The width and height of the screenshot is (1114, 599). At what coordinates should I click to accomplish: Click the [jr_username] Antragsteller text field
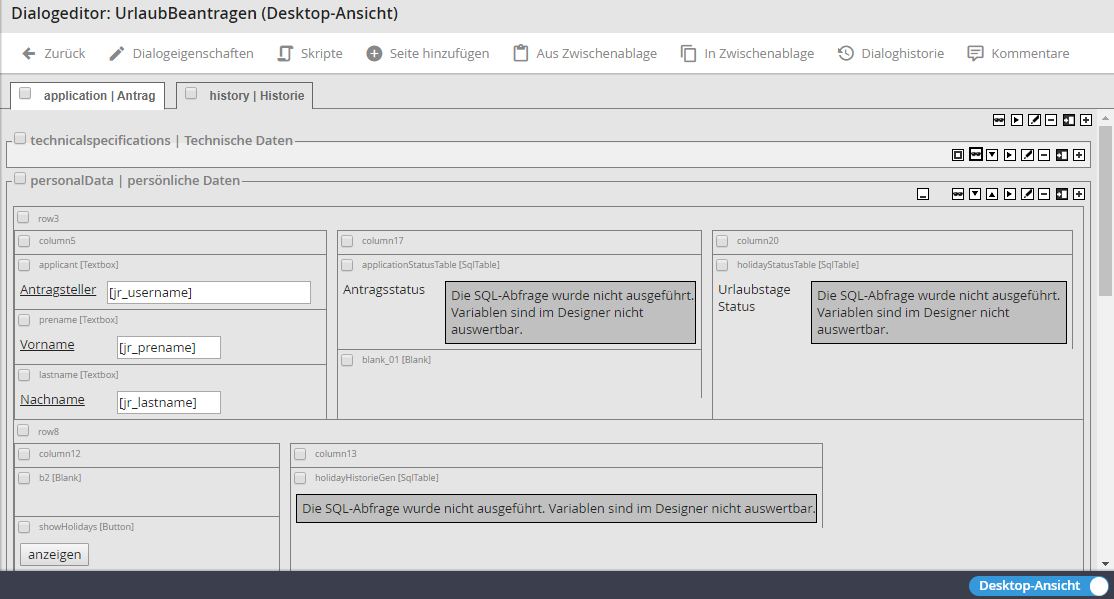click(207, 292)
